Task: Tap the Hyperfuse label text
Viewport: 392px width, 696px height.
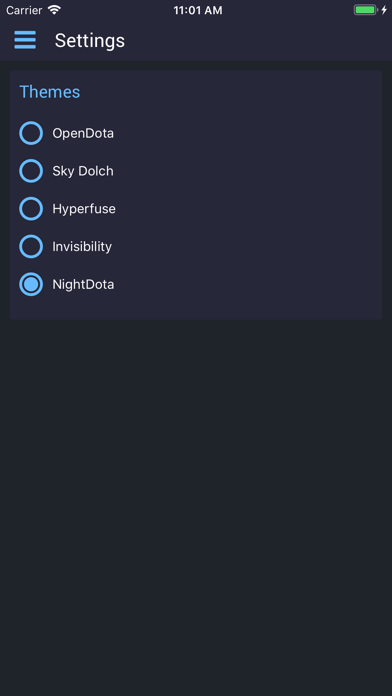Action: (84, 209)
